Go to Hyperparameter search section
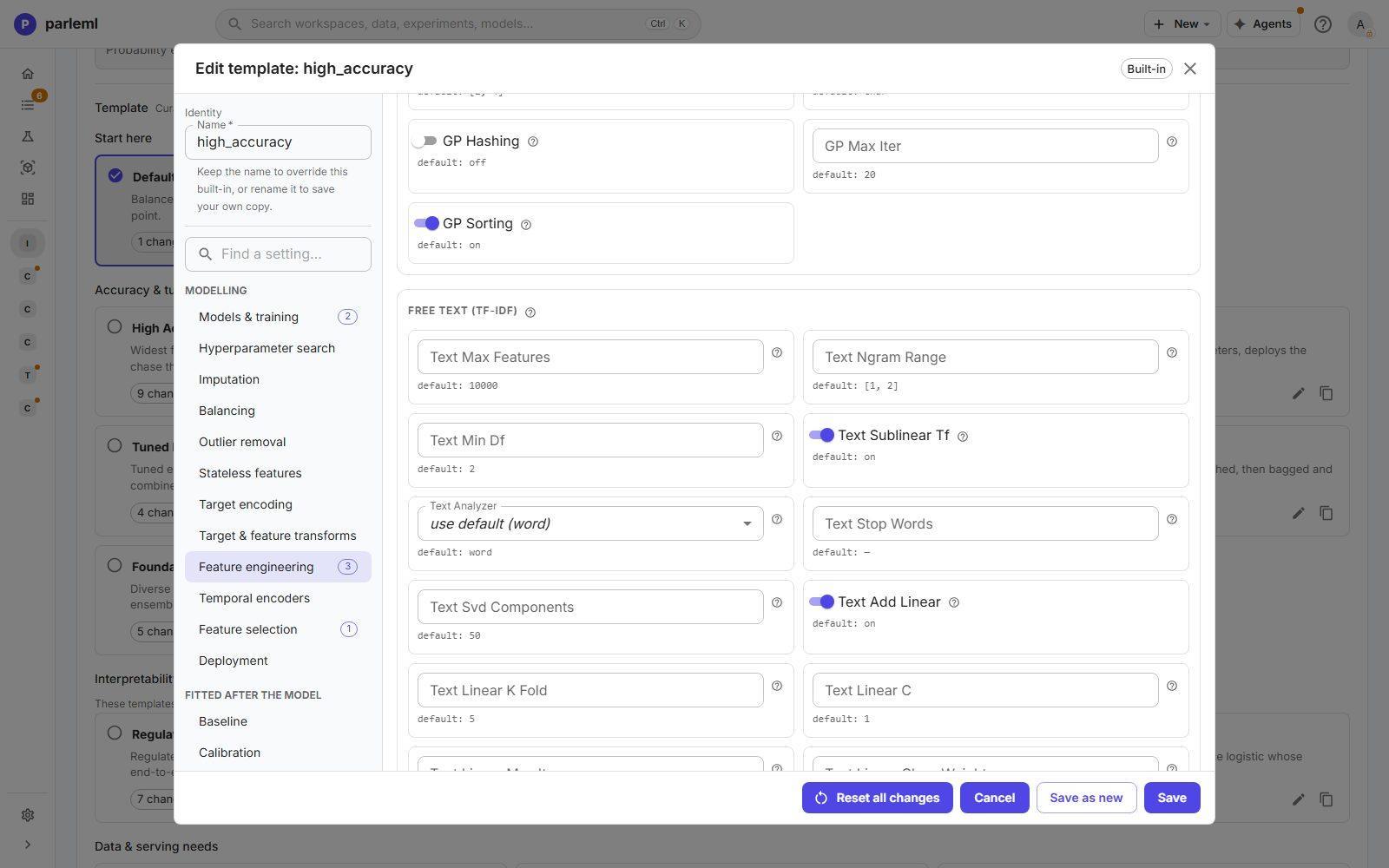Viewport: 1389px width, 868px height. (278, 348)
